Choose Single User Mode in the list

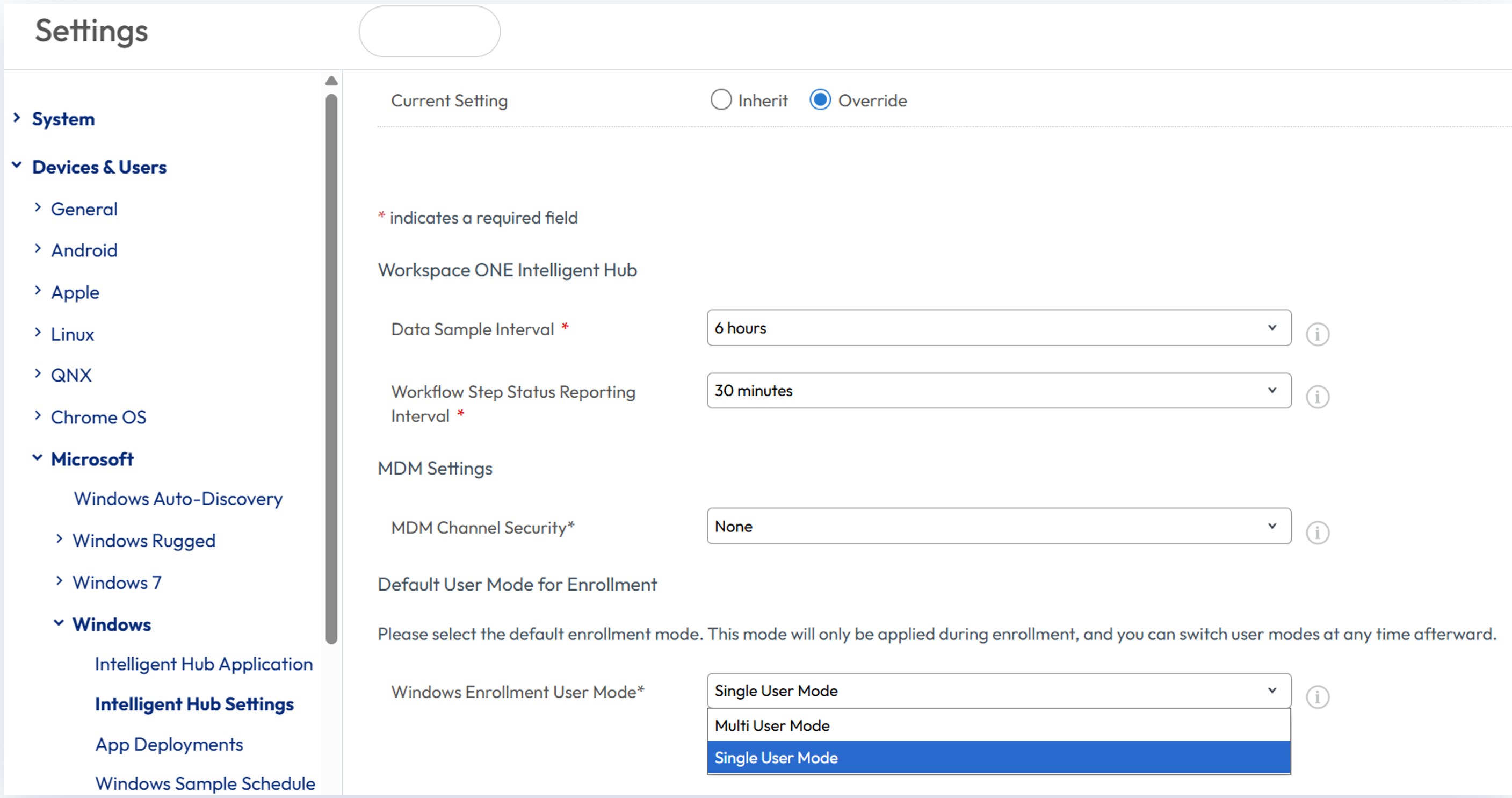tap(999, 758)
